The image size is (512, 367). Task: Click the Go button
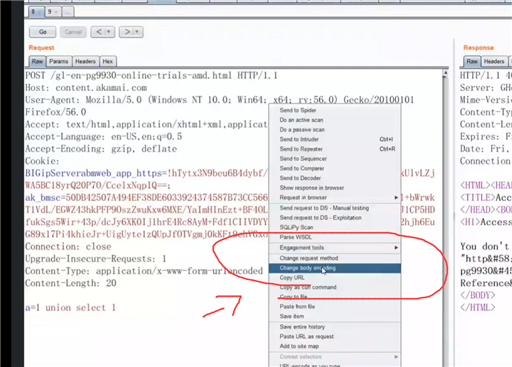43,32
